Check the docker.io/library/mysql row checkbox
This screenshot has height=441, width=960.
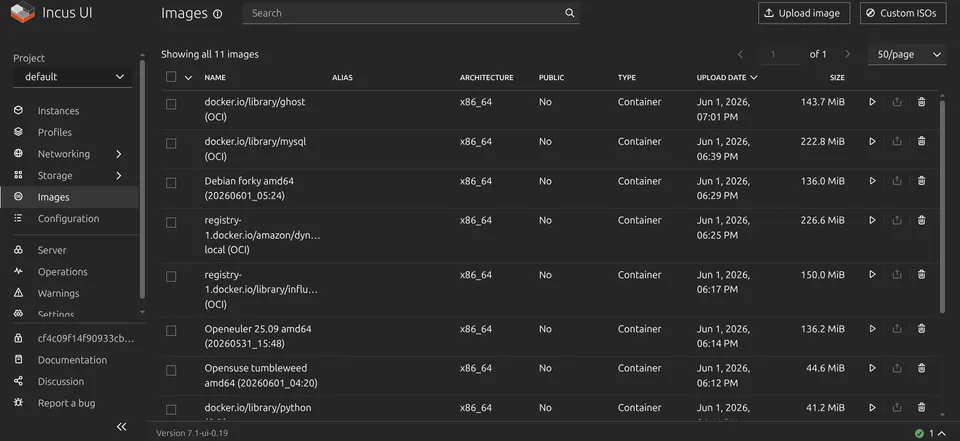pyautogui.click(x=171, y=143)
